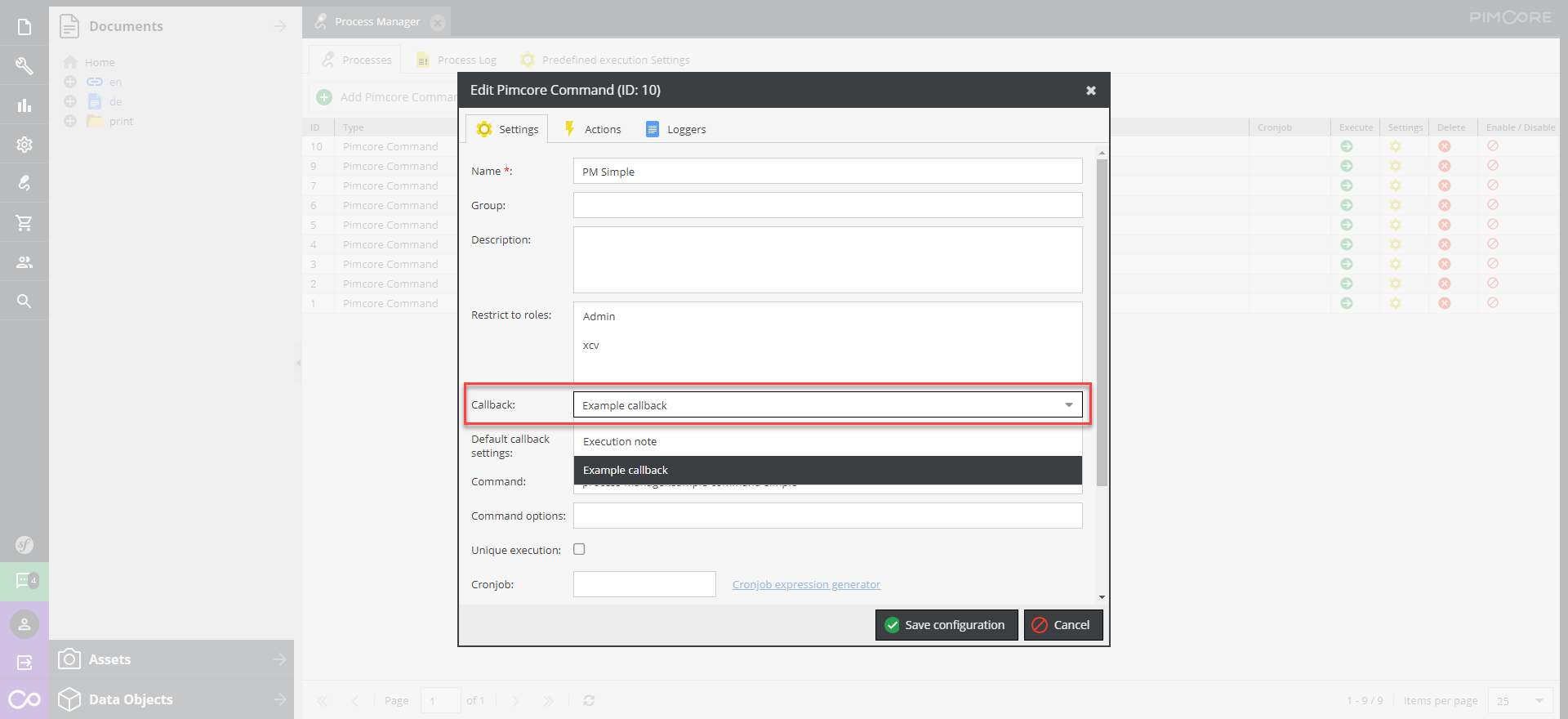This screenshot has width=1568, height=719.
Task: Go to next page in paging toolbar
Action: [515, 700]
